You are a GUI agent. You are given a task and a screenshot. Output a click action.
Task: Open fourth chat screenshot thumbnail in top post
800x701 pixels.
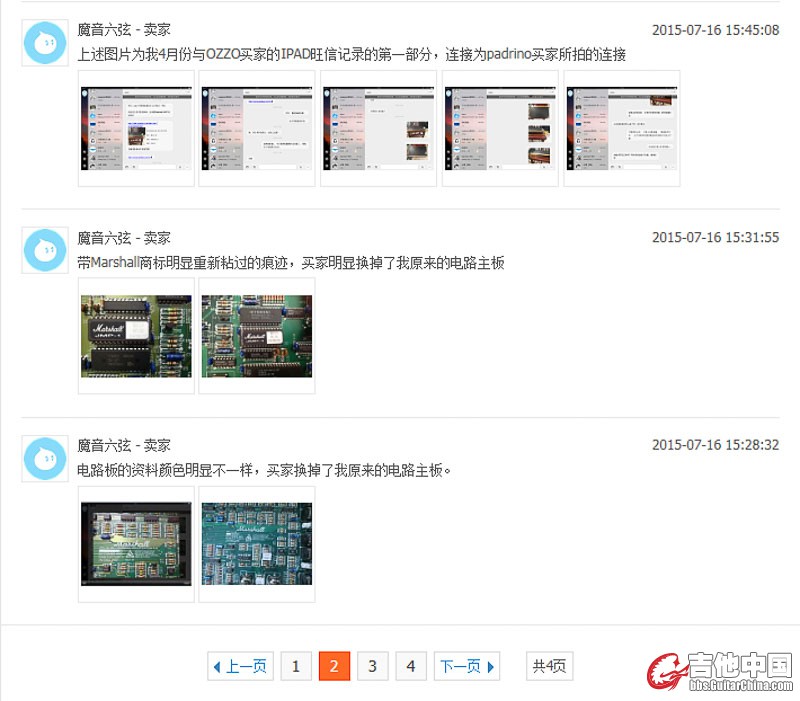[500, 128]
